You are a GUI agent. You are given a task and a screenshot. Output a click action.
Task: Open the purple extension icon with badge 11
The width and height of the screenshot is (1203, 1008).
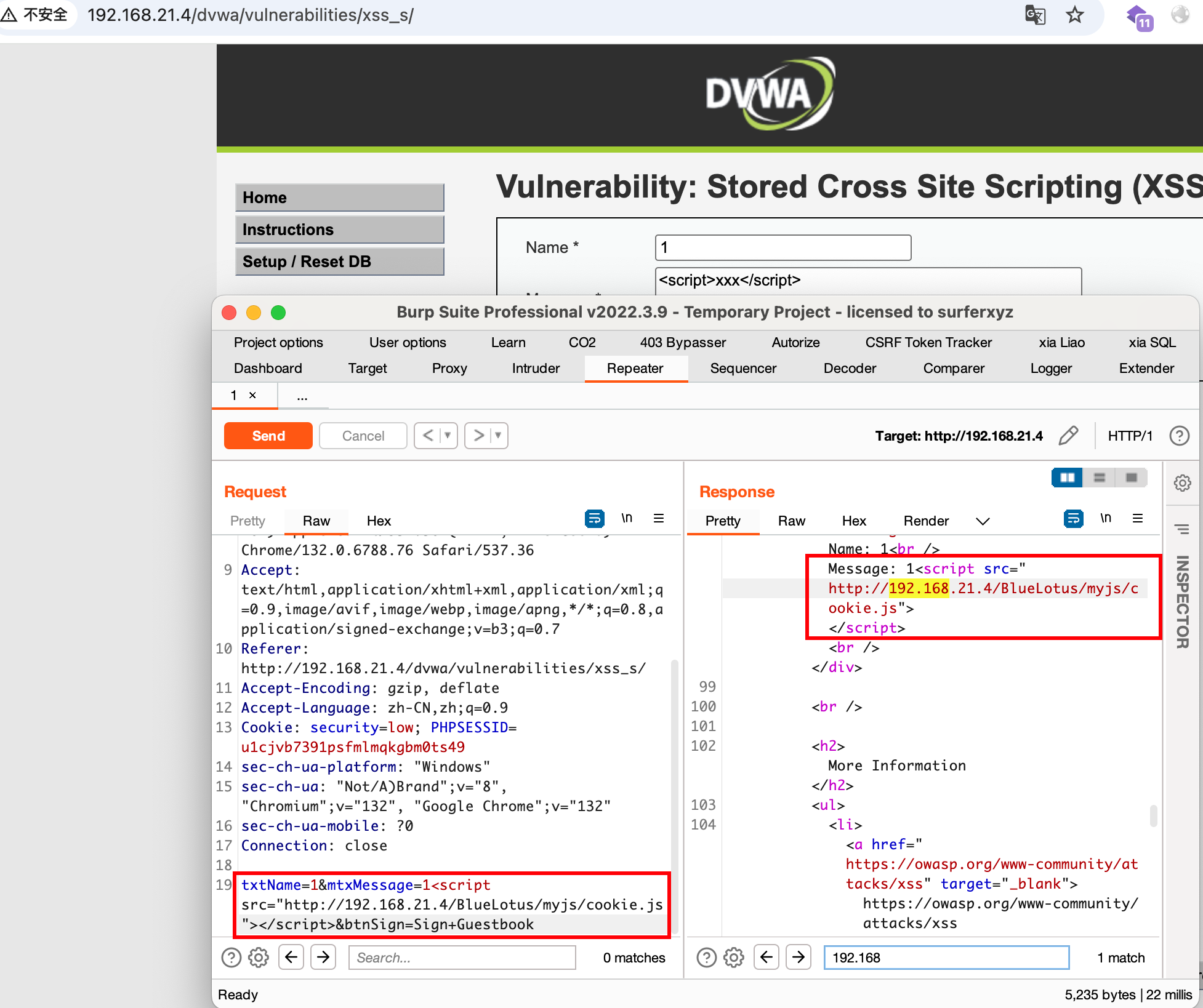point(1139,17)
